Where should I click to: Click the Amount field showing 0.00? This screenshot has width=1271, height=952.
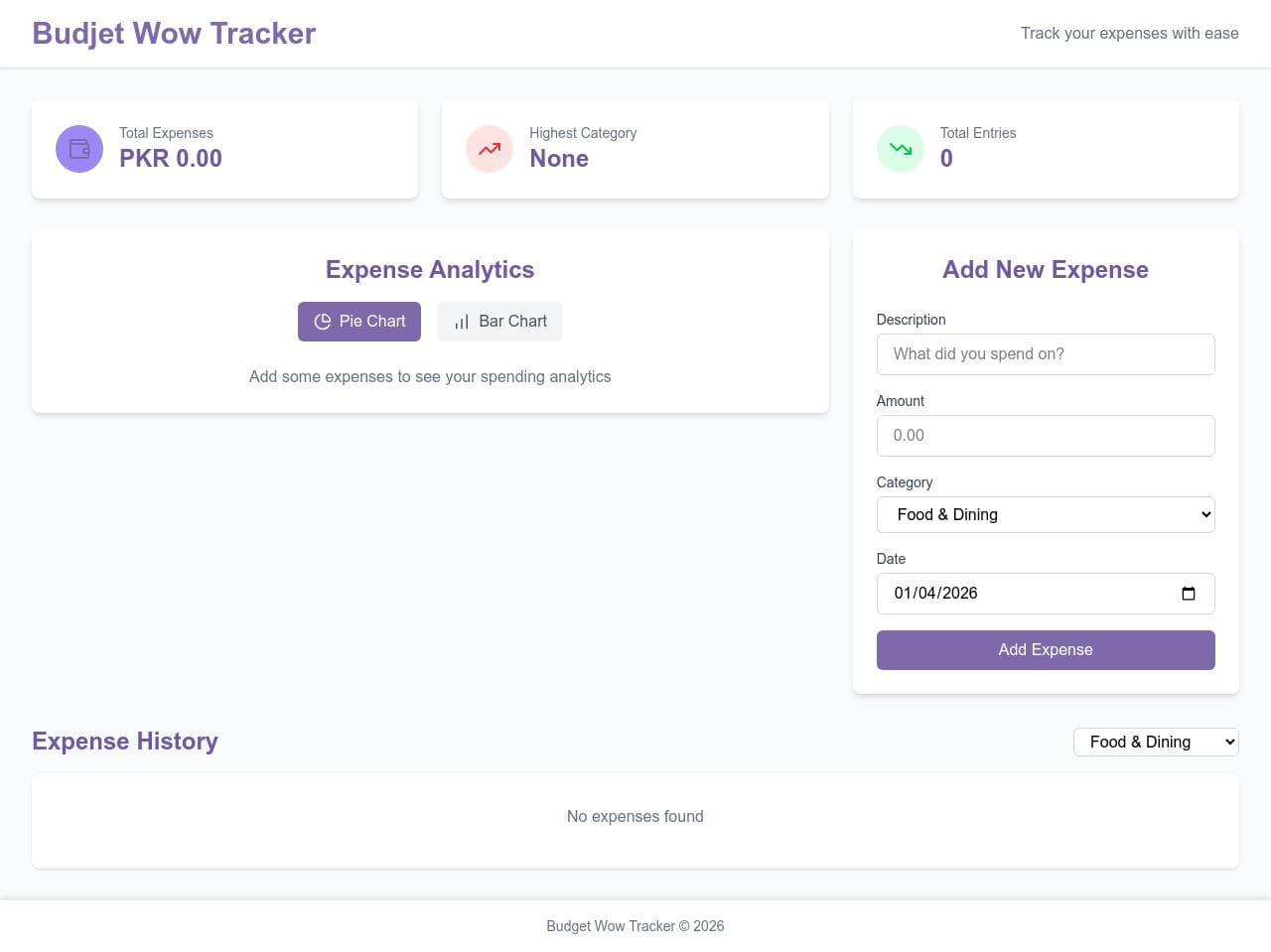[x=1046, y=435]
